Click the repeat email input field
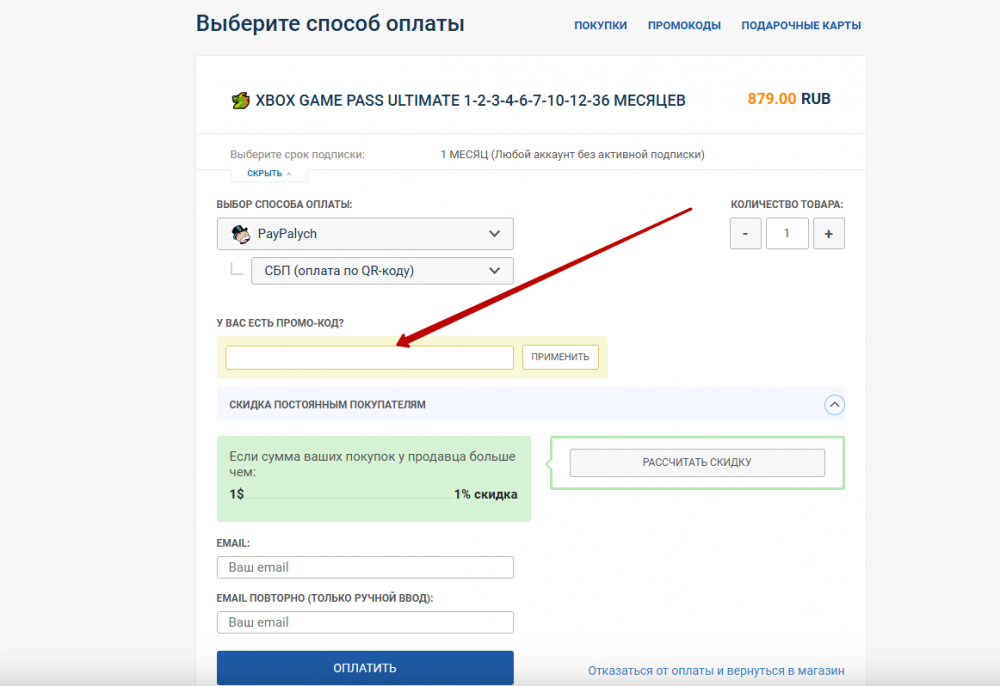The image size is (1000, 686). pyautogui.click(x=365, y=622)
